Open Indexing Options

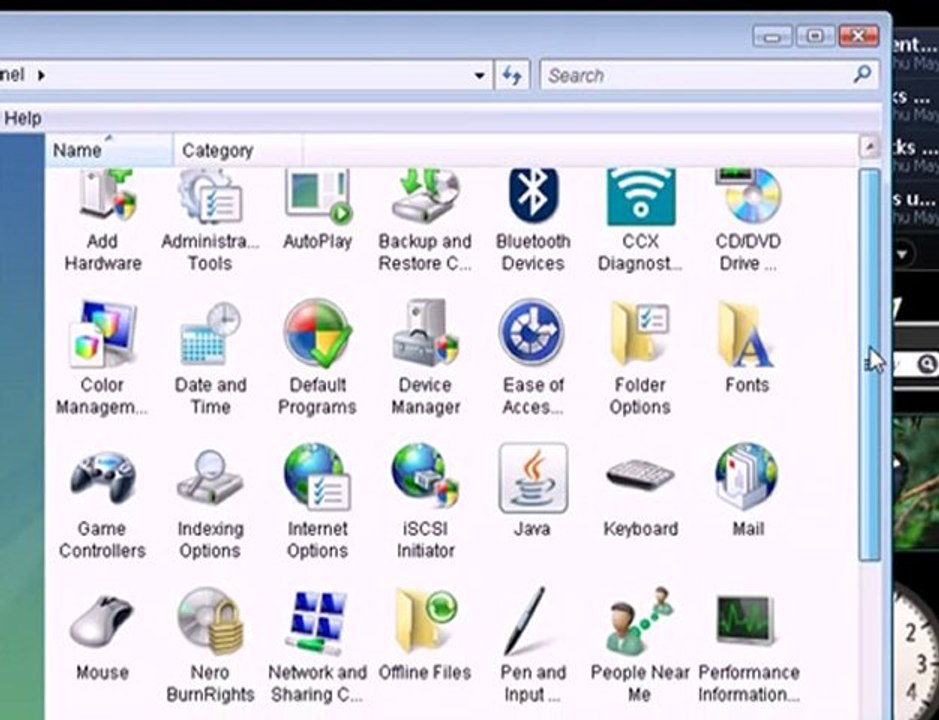click(210, 502)
